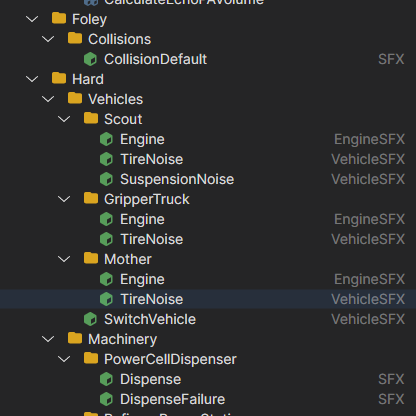Select the CollisionDefault event name

155,59
